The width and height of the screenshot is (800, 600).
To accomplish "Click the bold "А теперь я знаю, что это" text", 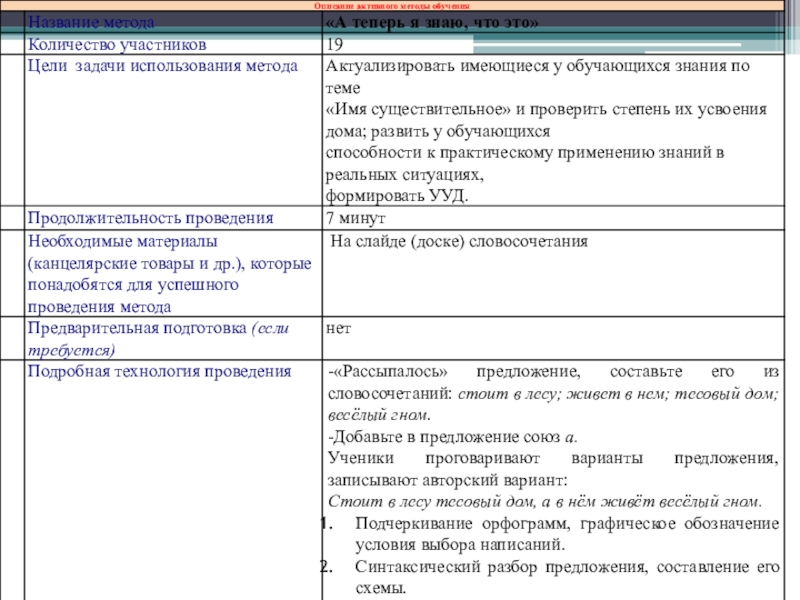I will (432, 23).
